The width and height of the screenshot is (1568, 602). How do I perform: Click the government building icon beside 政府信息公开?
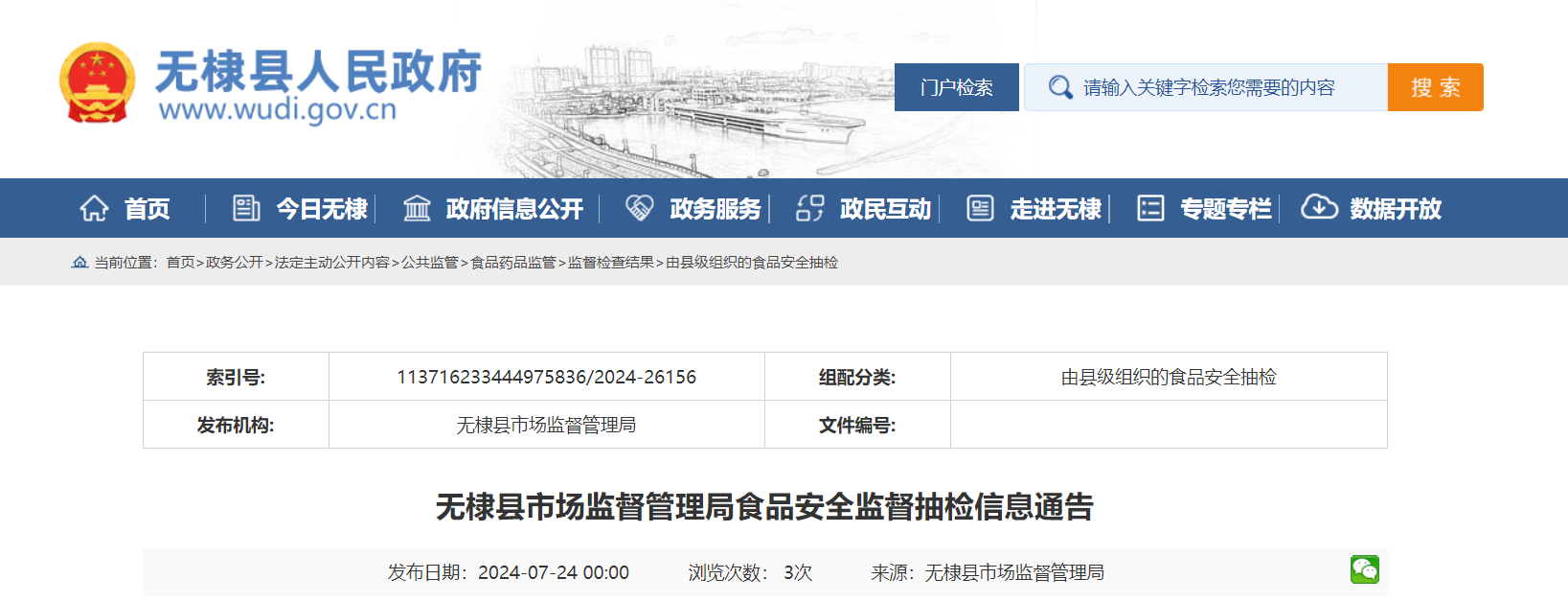[417, 208]
